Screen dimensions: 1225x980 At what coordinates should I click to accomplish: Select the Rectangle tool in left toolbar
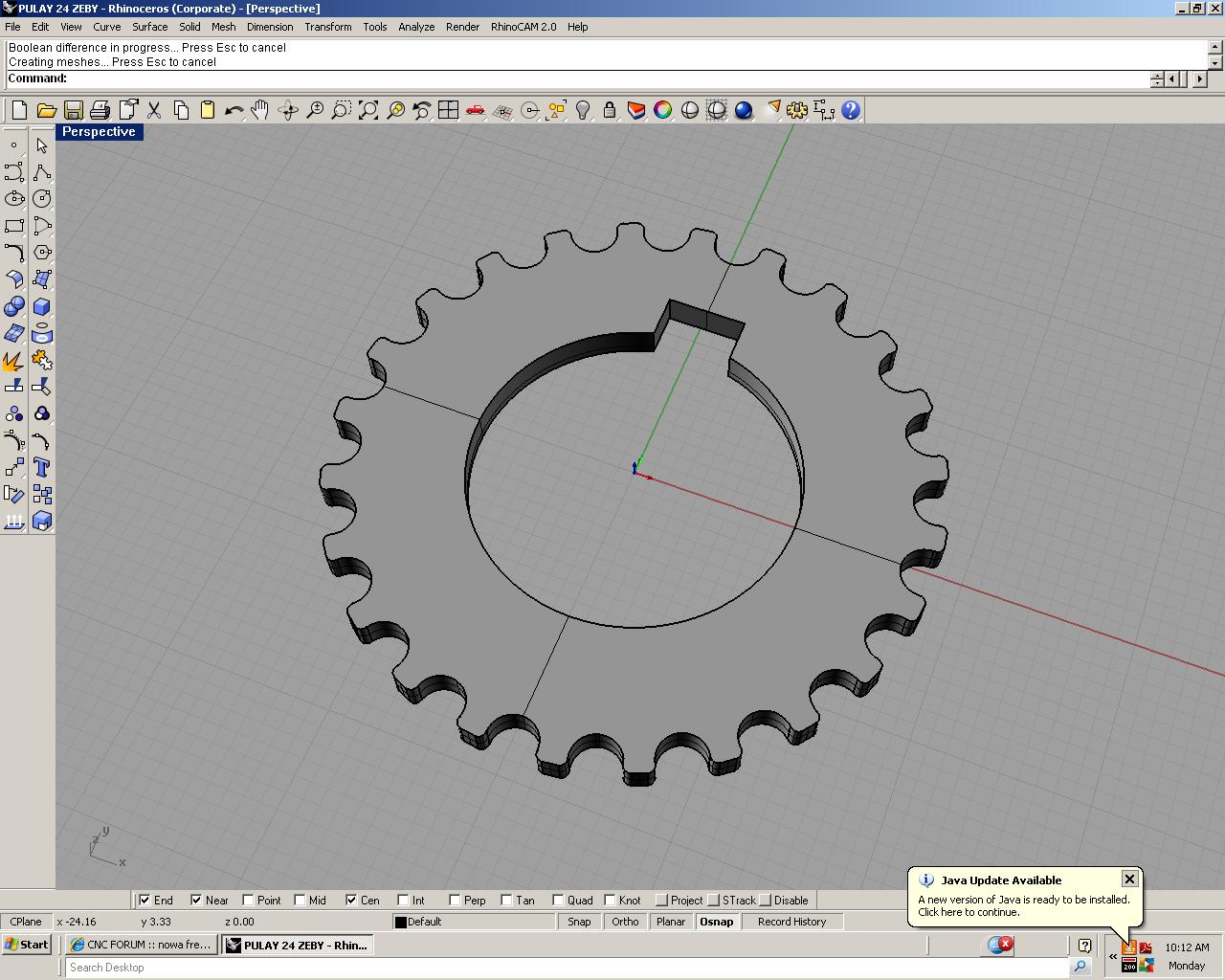coord(14,226)
